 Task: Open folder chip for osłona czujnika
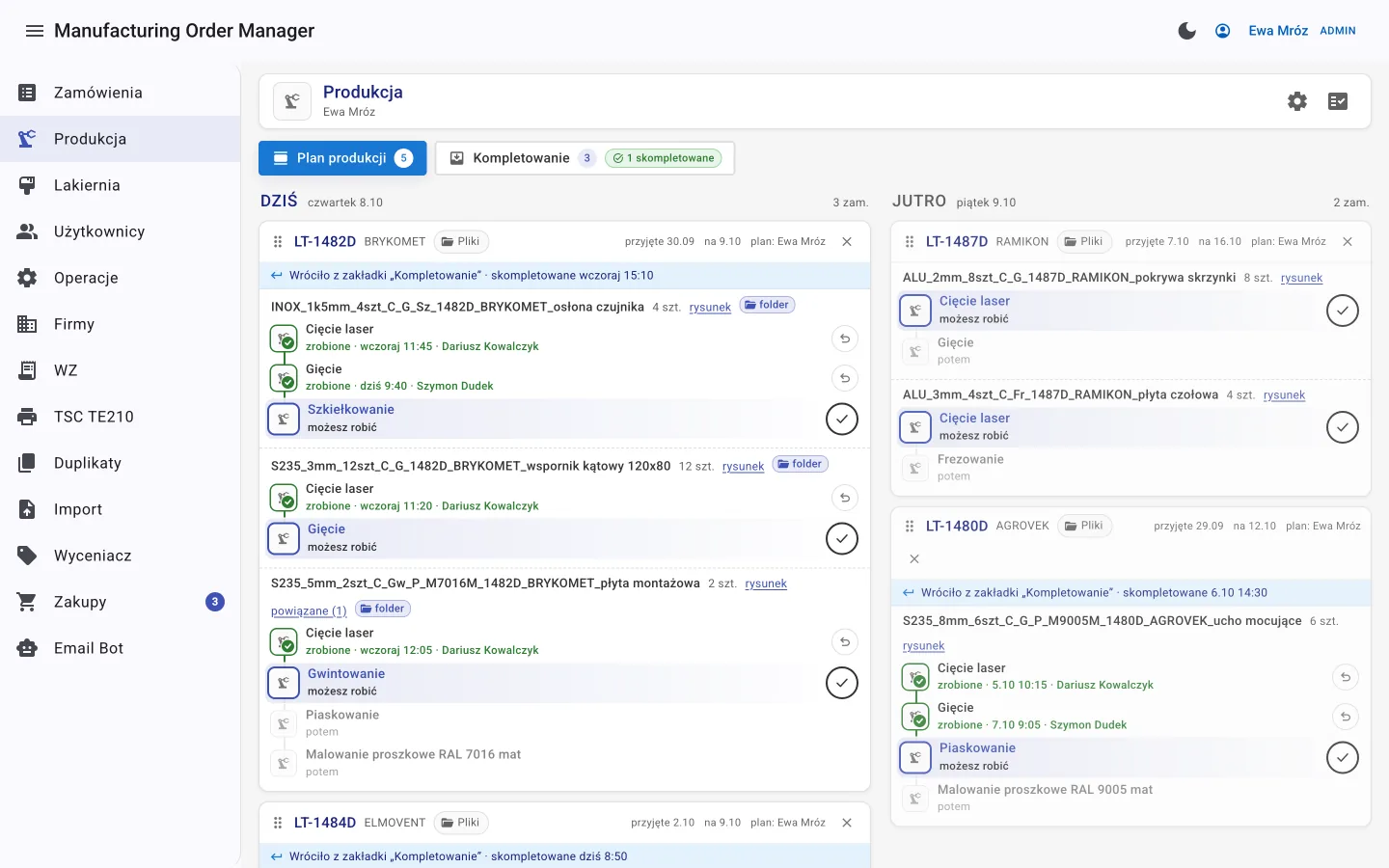[767, 305]
